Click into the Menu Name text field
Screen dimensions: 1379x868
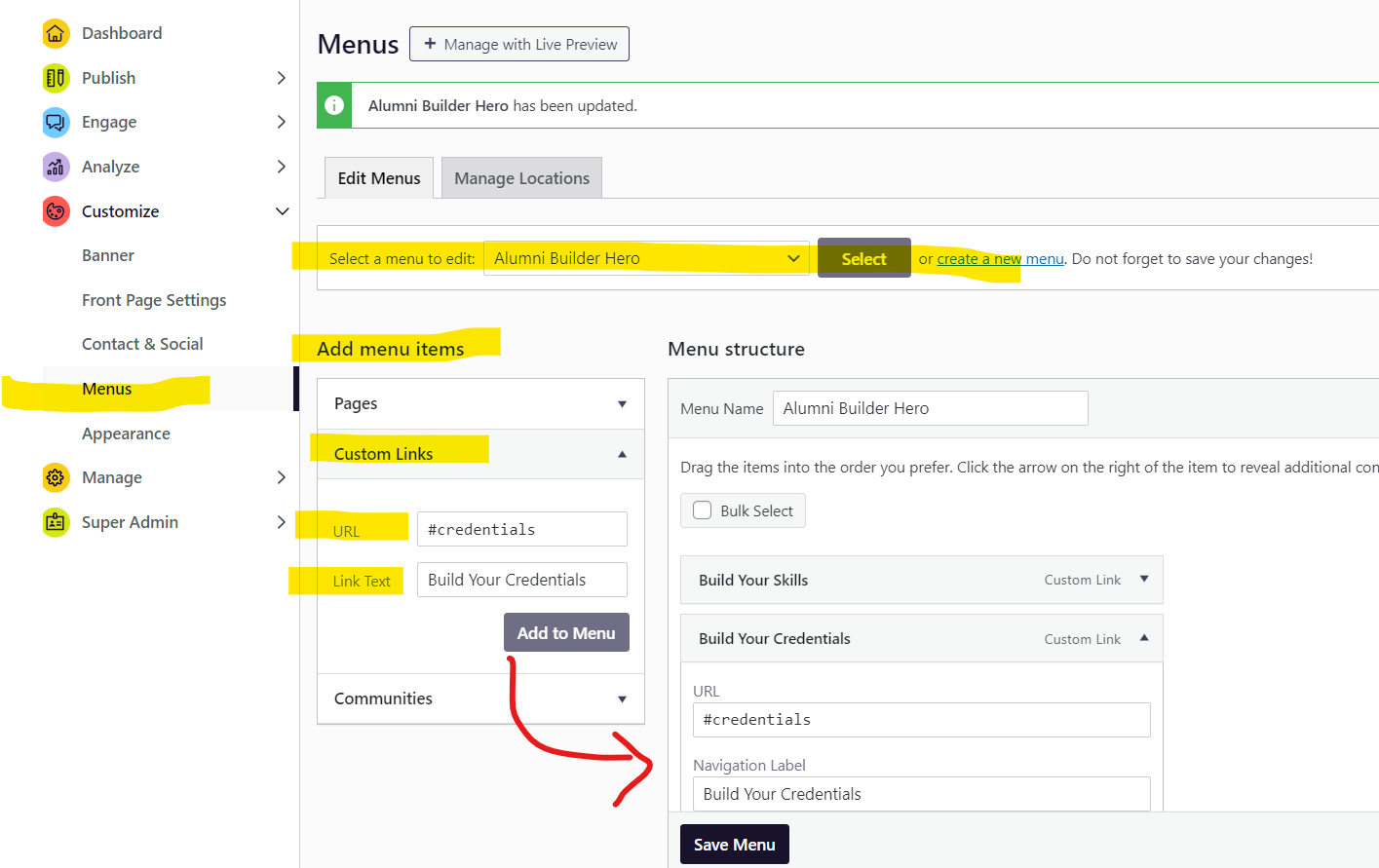[930, 408]
